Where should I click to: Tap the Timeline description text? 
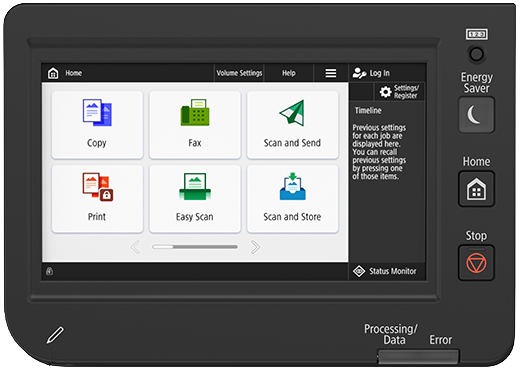(379, 152)
